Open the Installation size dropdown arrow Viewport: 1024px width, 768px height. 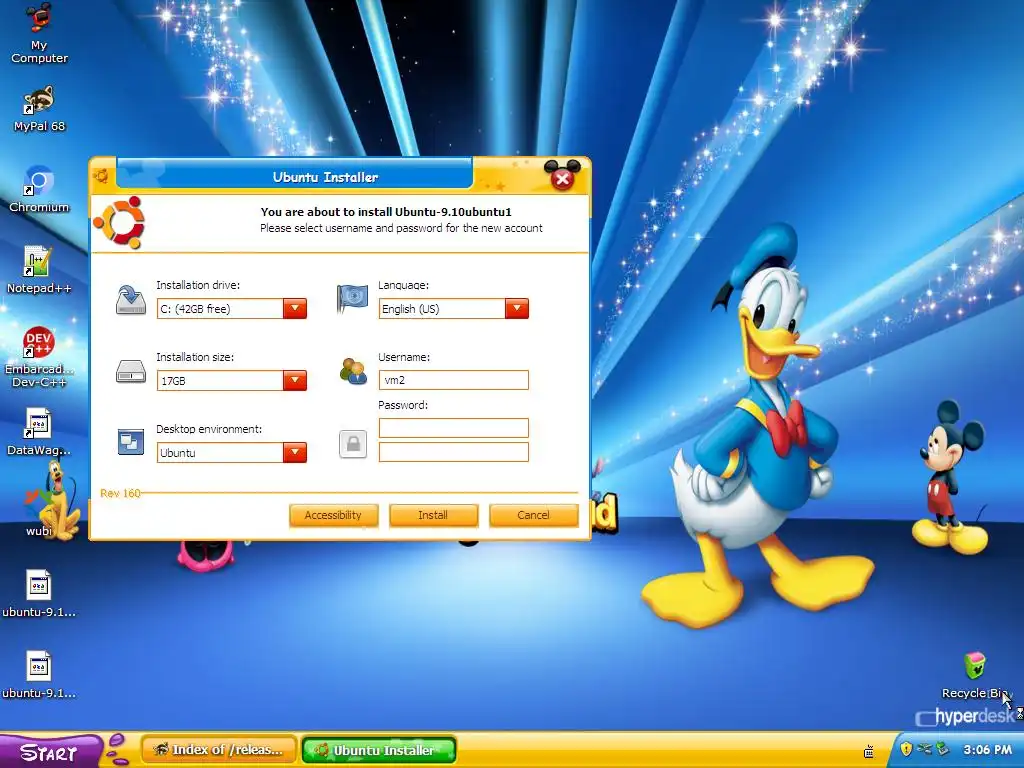click(x=295, y=380)
